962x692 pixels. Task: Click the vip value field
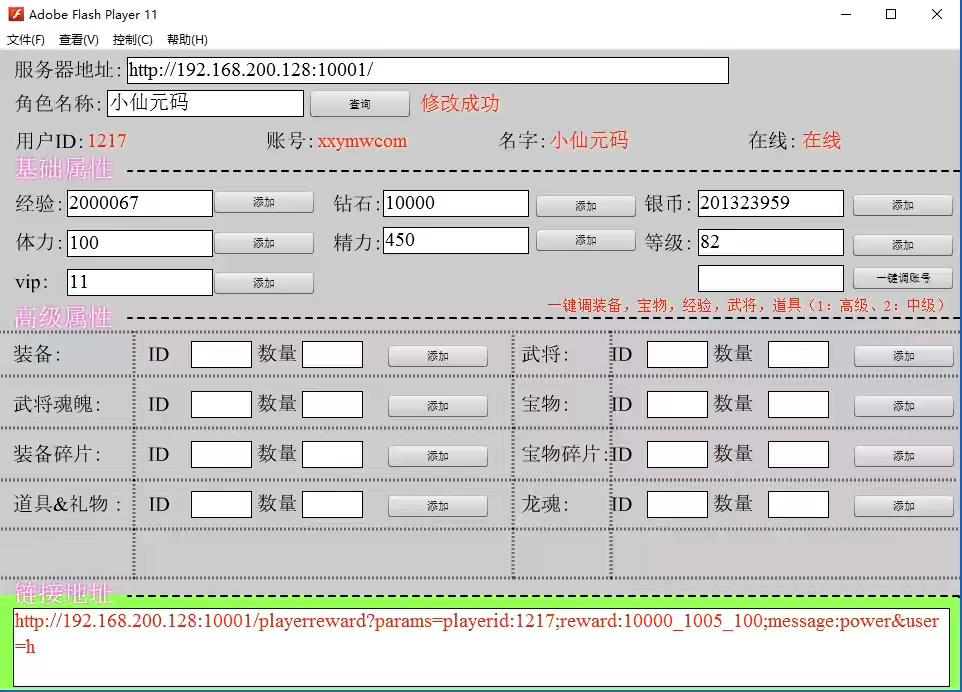(140, 282)
